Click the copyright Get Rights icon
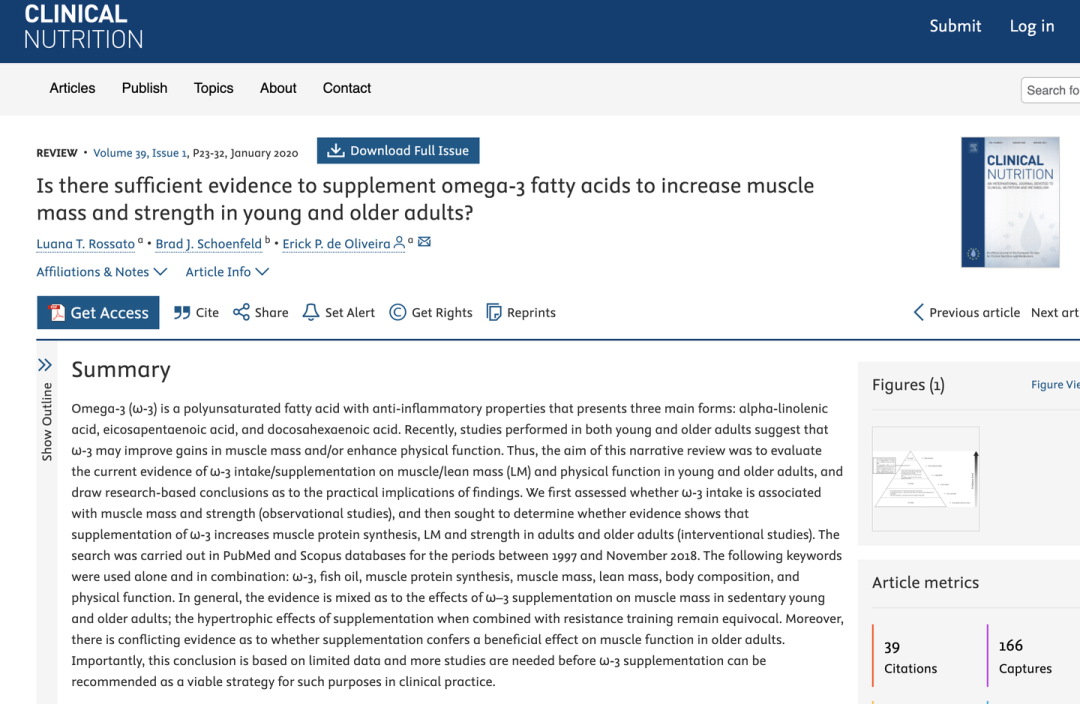 [397, 312]
